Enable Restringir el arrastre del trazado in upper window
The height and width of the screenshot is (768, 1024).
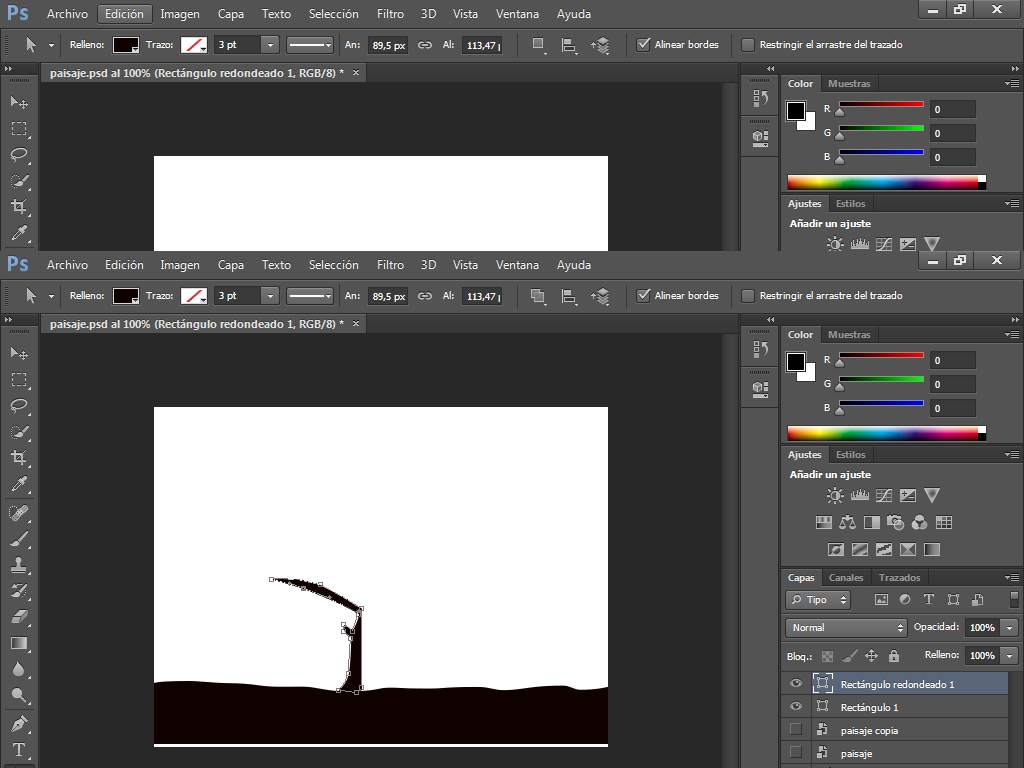click(748, 44)
